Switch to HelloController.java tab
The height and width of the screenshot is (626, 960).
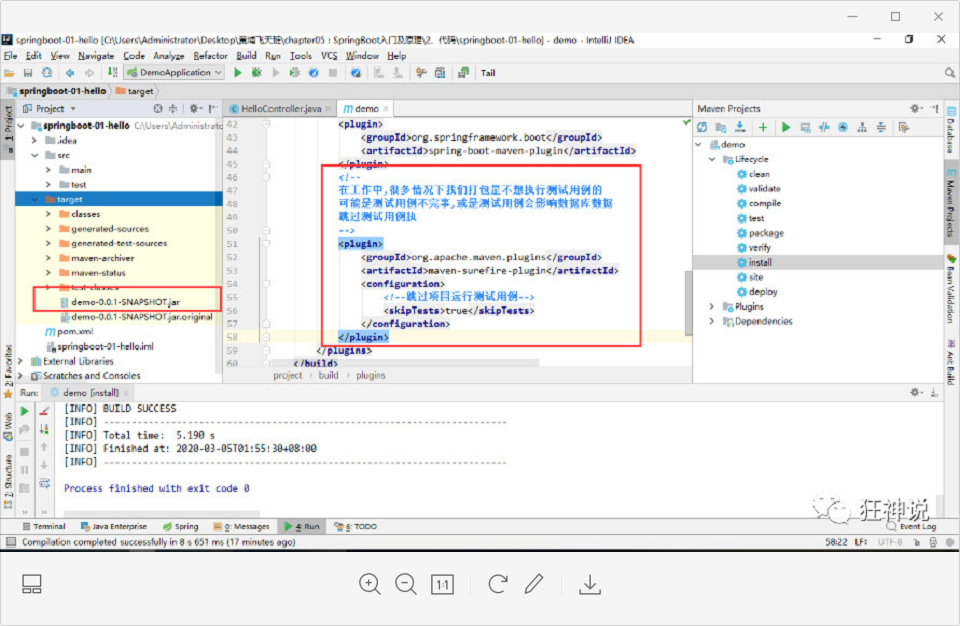point(280,108)
